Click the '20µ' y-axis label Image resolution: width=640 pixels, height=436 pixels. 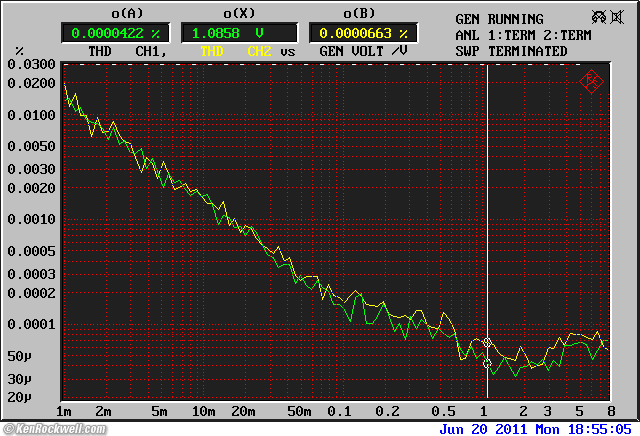(19, 397)
